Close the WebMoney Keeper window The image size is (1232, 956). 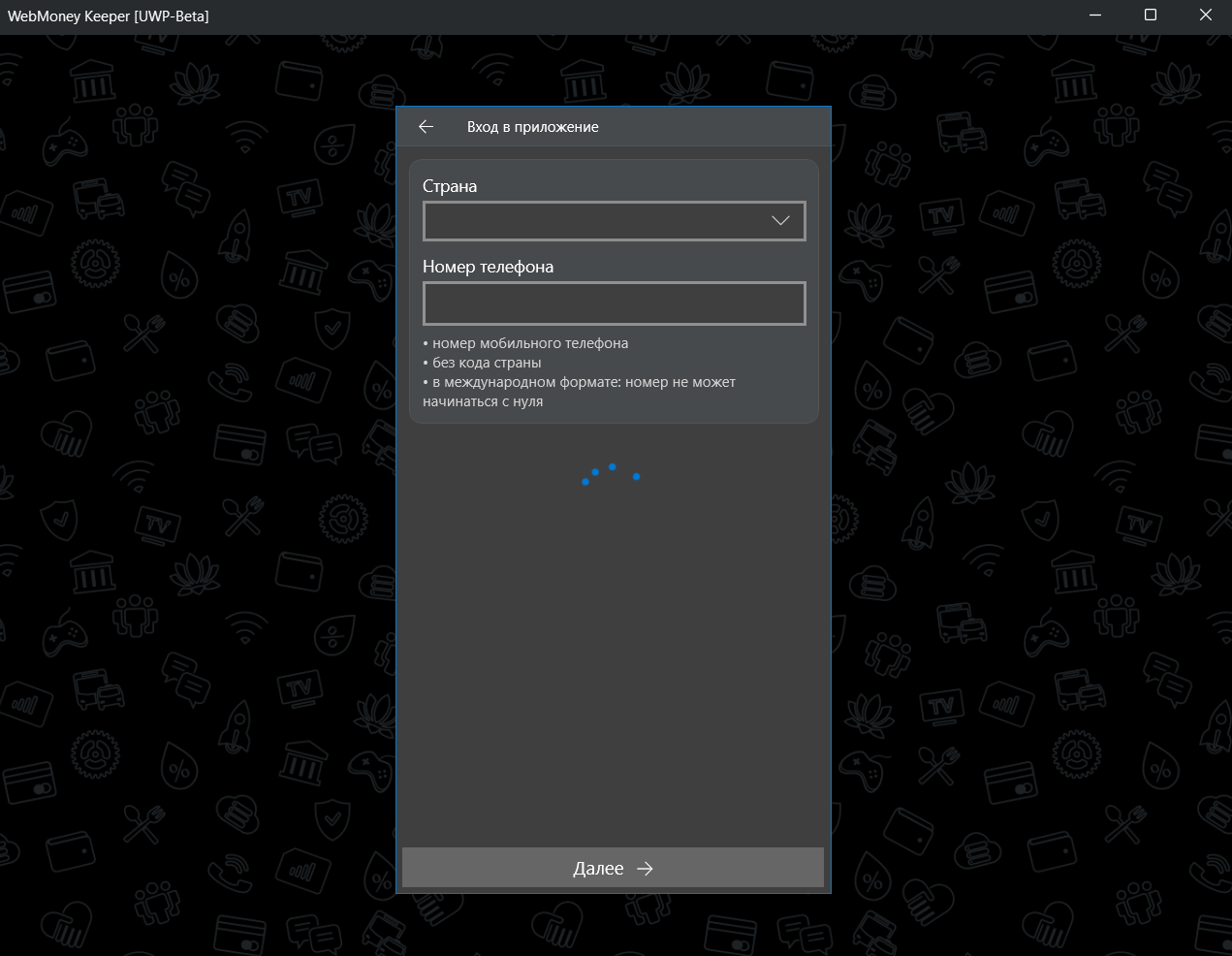pyautogui.click(x=1206, y=16)
